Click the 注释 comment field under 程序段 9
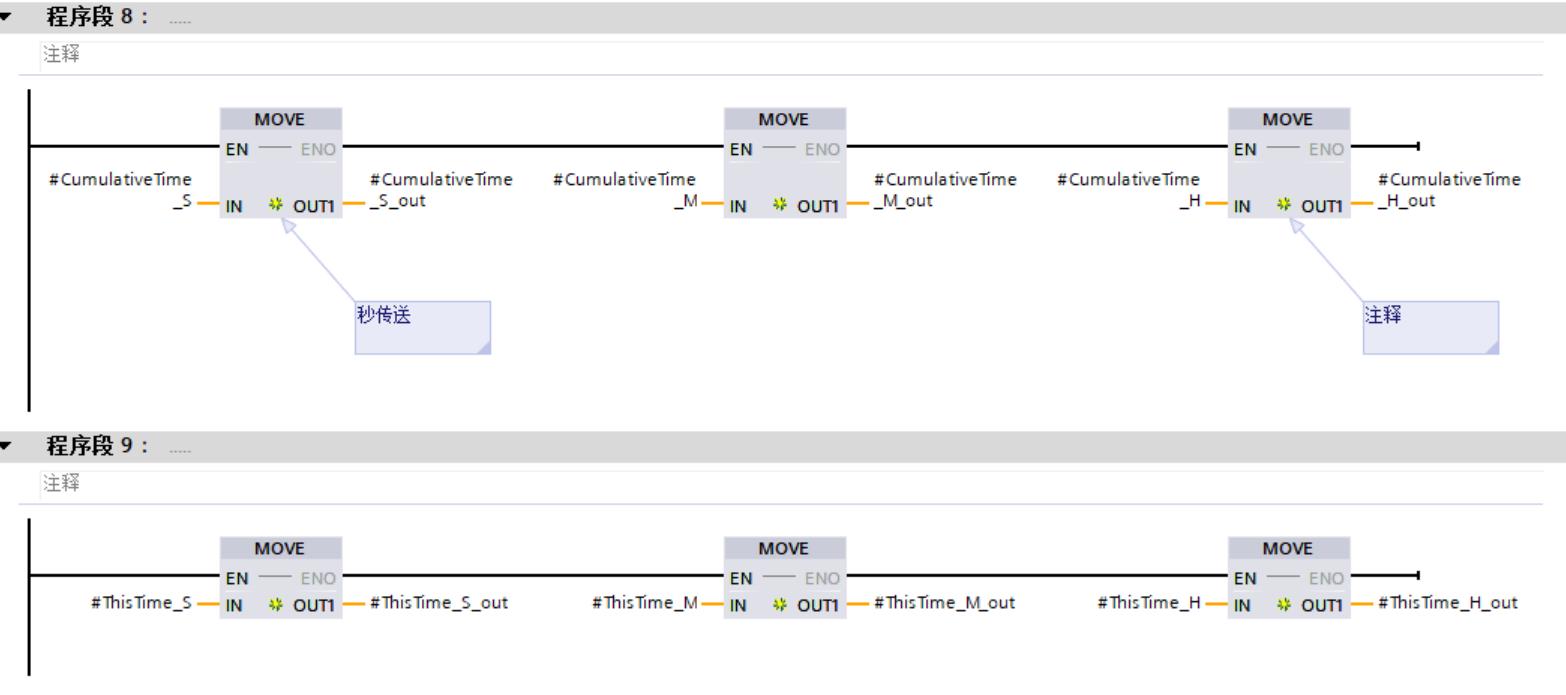Image resolution: width=1566 pixels, height=695 pixels. 60,485
